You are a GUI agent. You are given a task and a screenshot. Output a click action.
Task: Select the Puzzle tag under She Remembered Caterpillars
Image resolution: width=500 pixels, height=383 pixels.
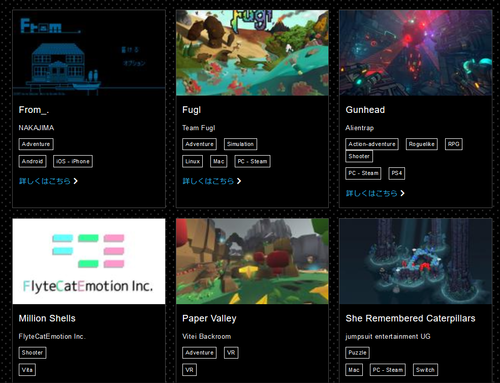tap(357, 353)
